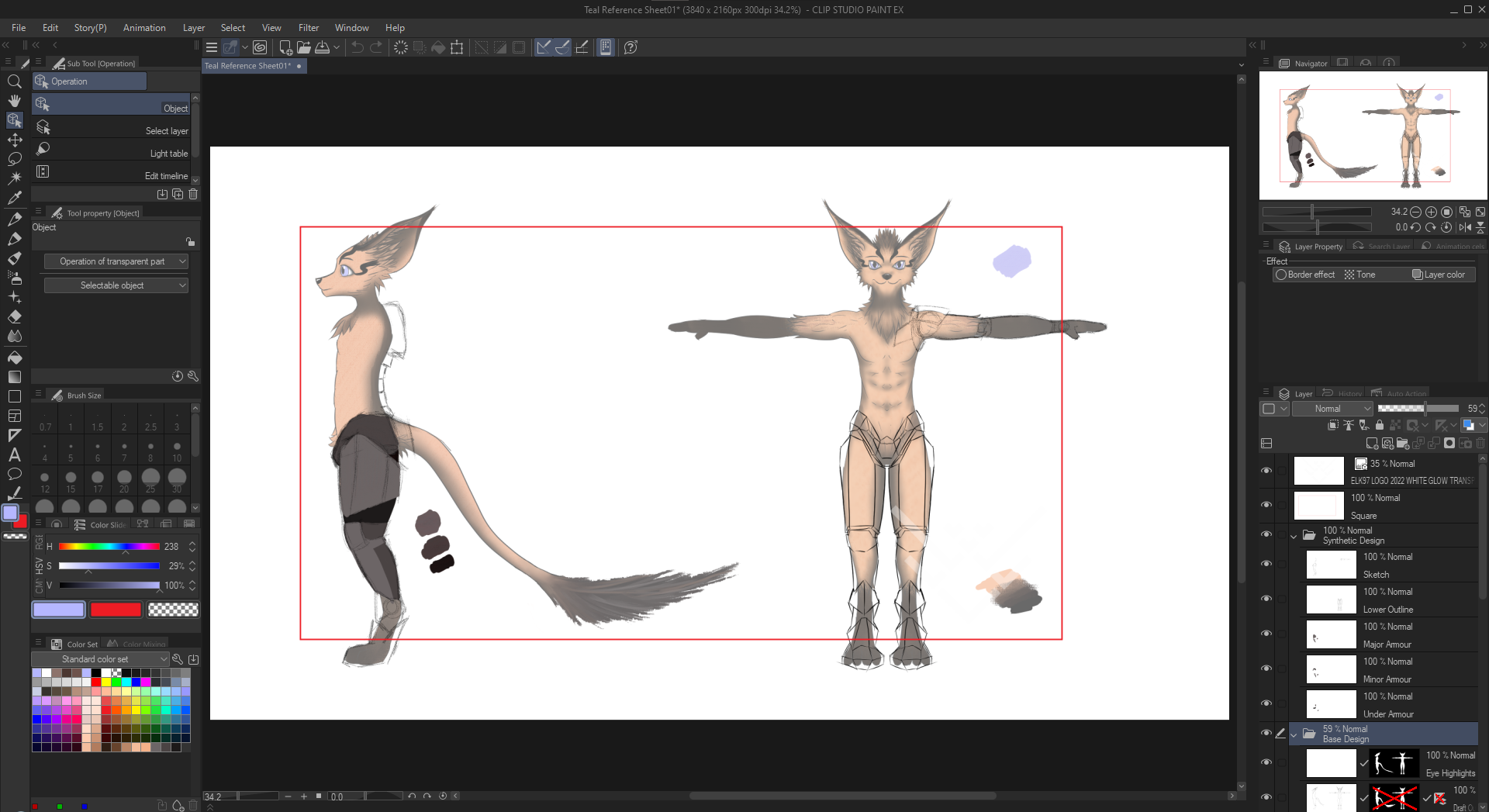The width and height of the screenshot is (1489, 812).
Task: Click the New canvas toolbar icon
Action: pyautogui.click(x=285, y=47)
